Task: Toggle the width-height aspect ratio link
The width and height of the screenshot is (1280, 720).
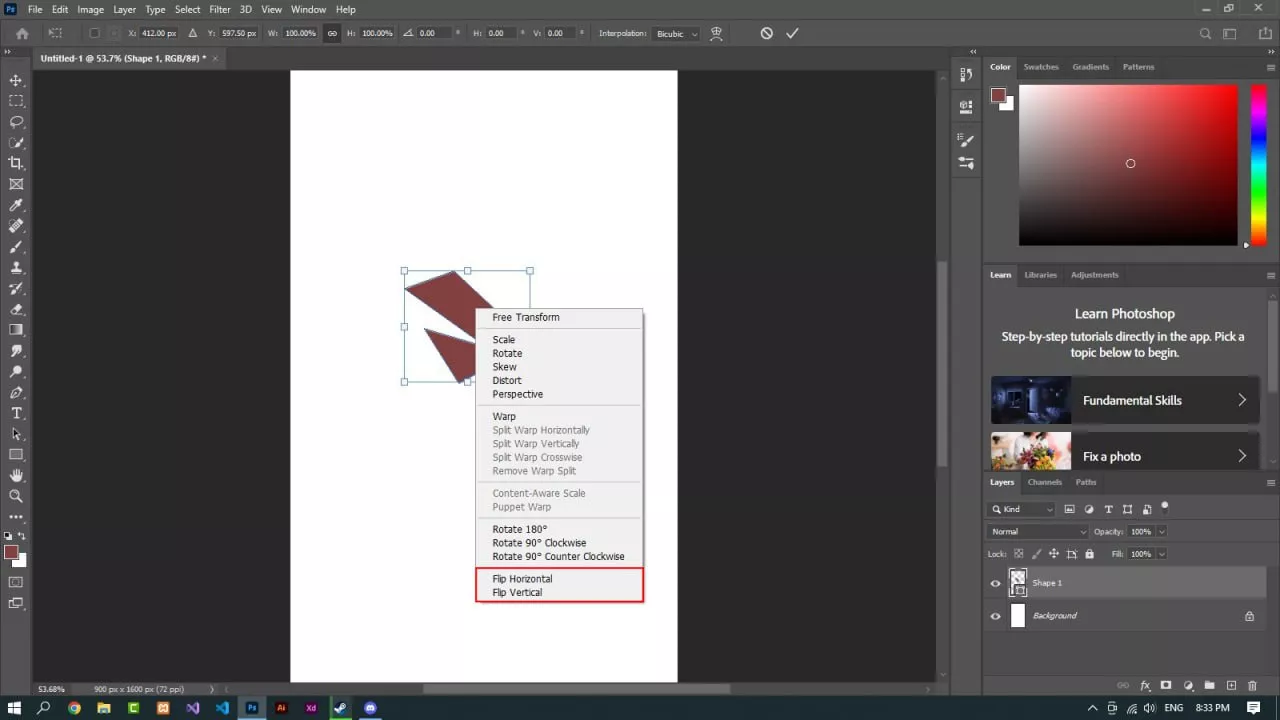Action: tap(332, 33)
